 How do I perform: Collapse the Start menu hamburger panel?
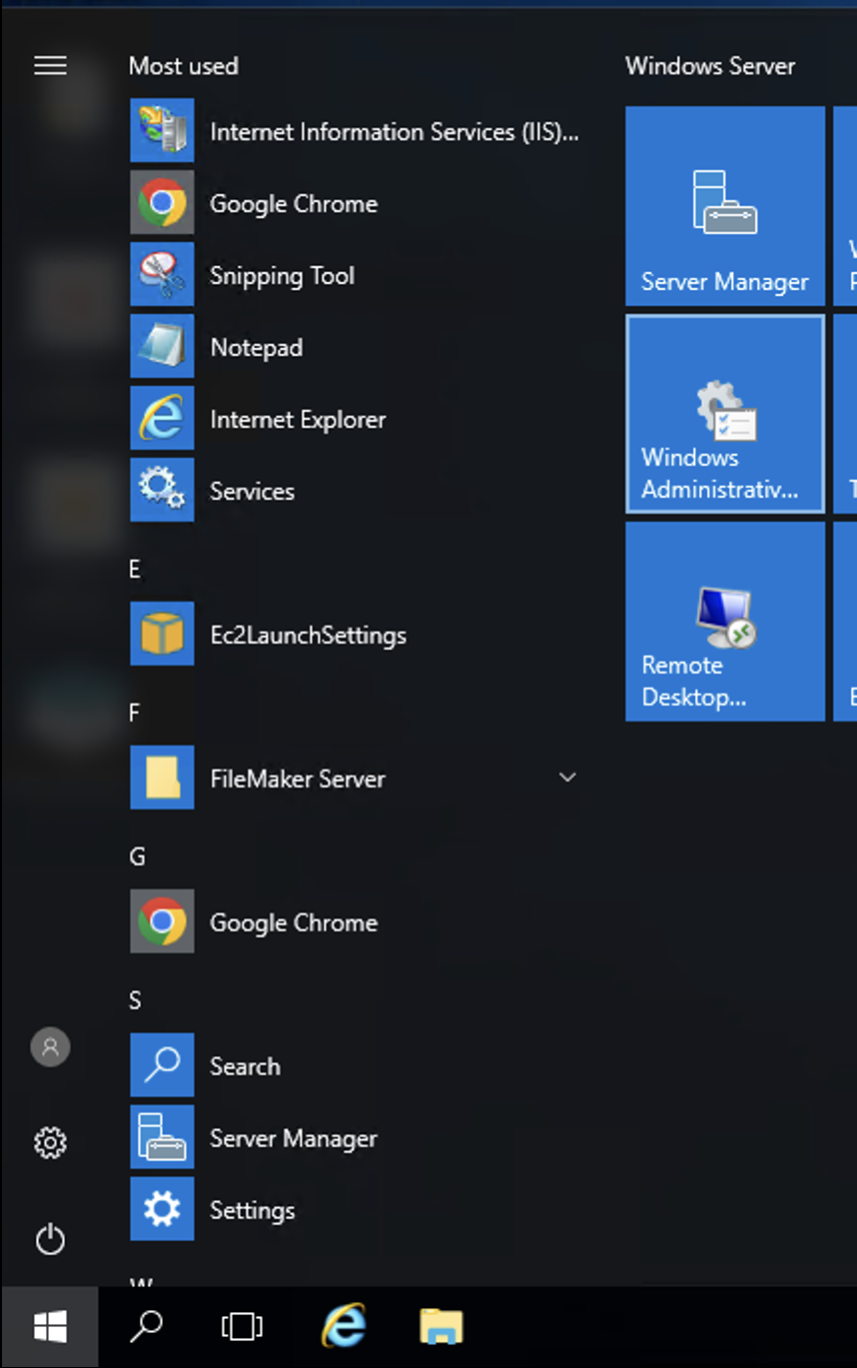[x=50, y=66]
